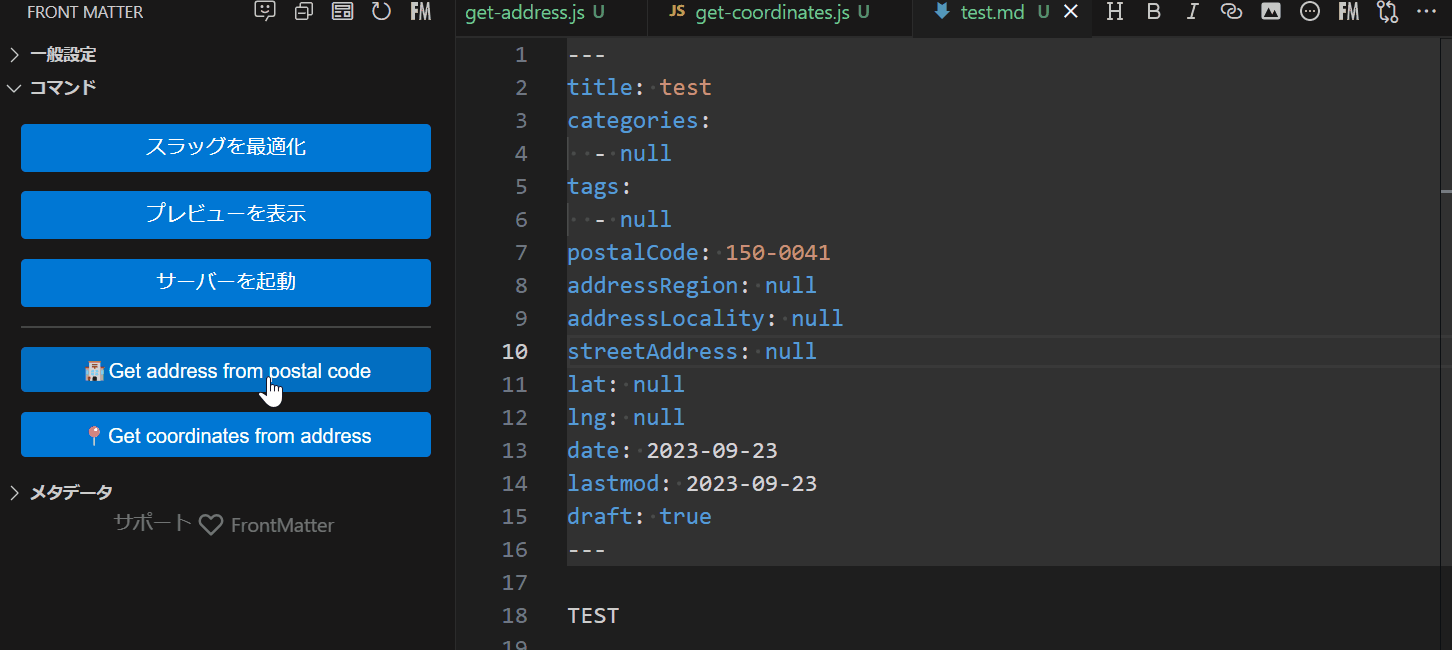
Task: Insert an image using the picture icon
Action: tap(1270, 12)
